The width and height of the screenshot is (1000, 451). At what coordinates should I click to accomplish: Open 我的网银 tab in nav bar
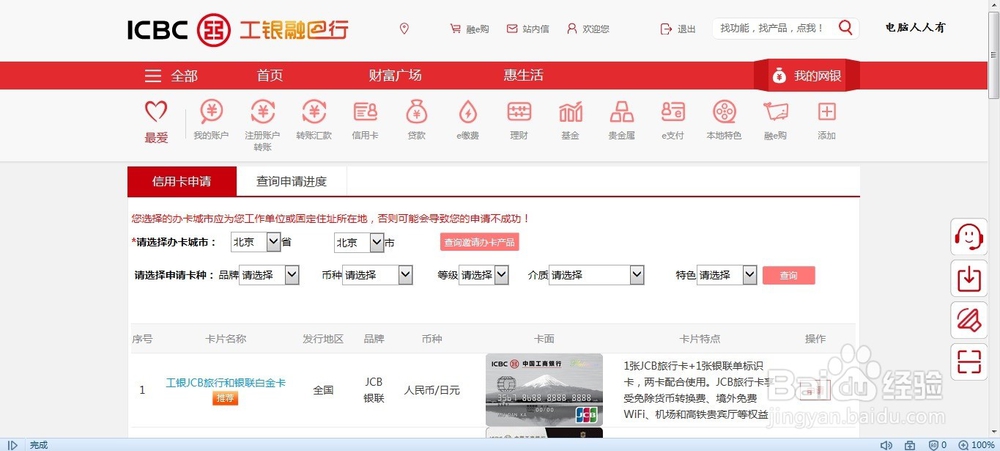[x=807, y=76]
